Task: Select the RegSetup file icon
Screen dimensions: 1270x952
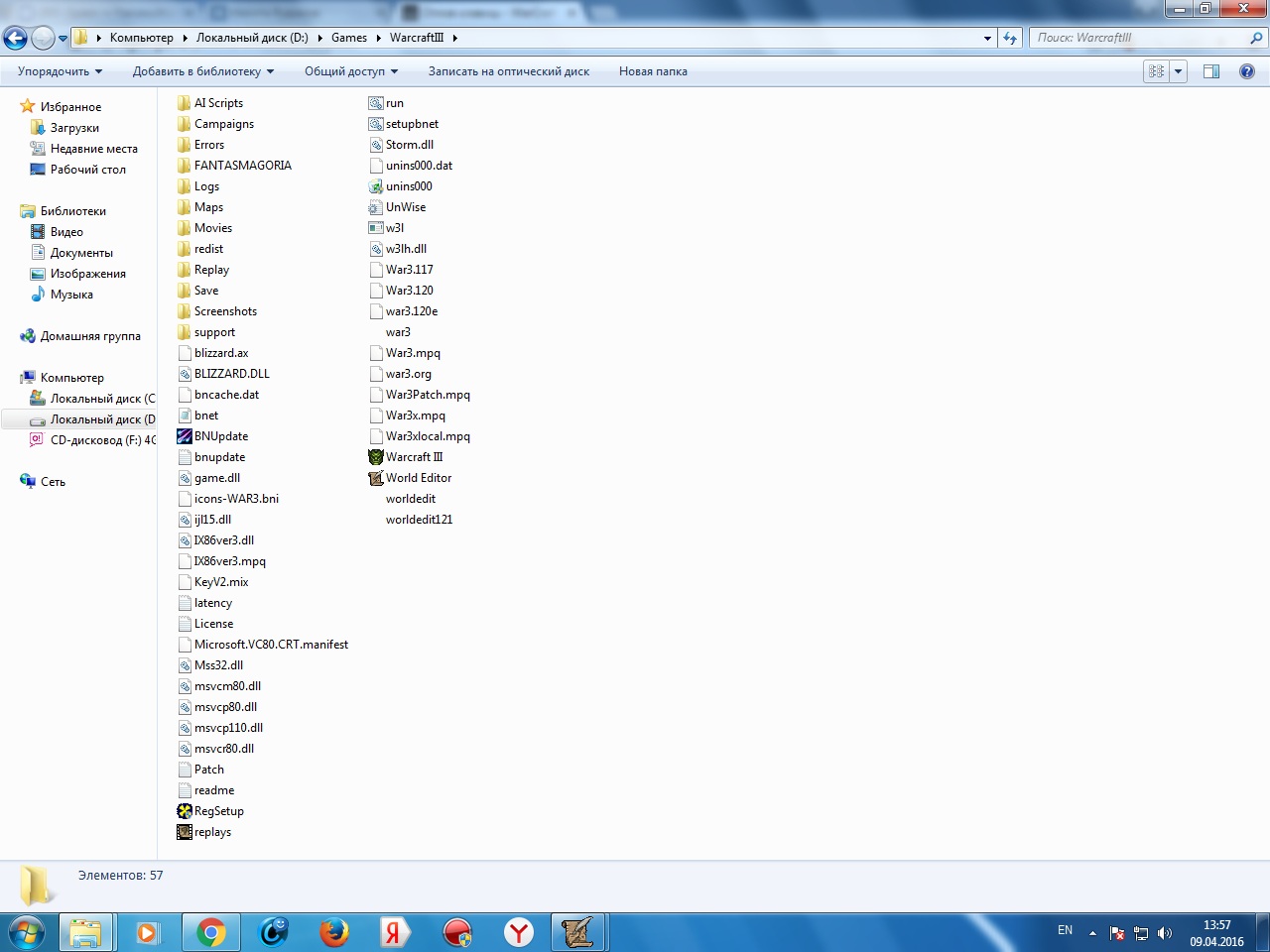Action: (185, 811)
